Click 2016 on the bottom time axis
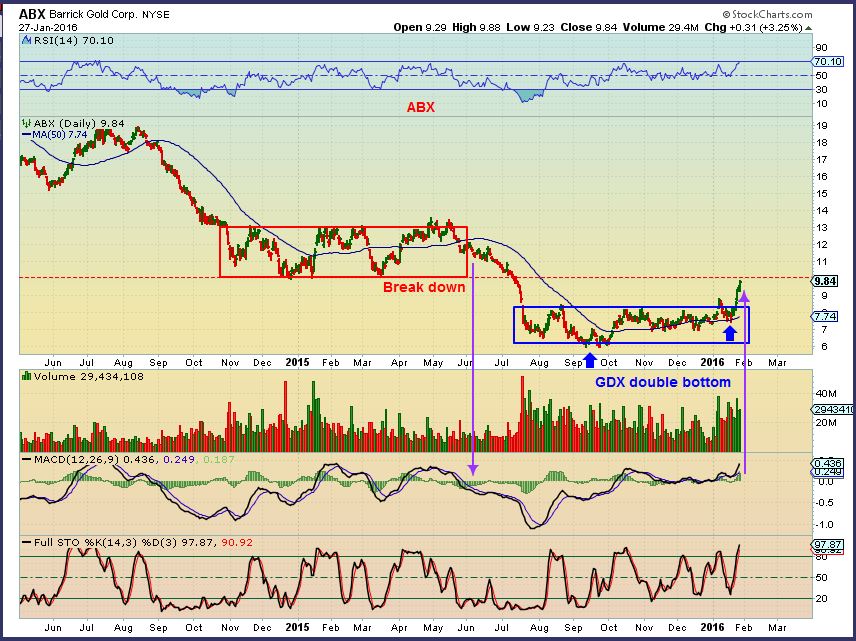 click(712, 627)
